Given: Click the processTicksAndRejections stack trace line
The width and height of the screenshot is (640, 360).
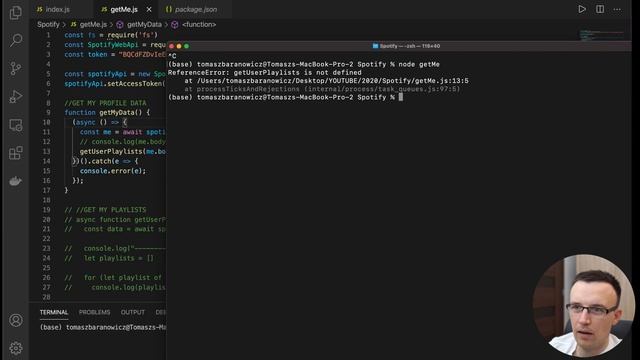Looking at the screenshot, I should (x=322, y=89).
